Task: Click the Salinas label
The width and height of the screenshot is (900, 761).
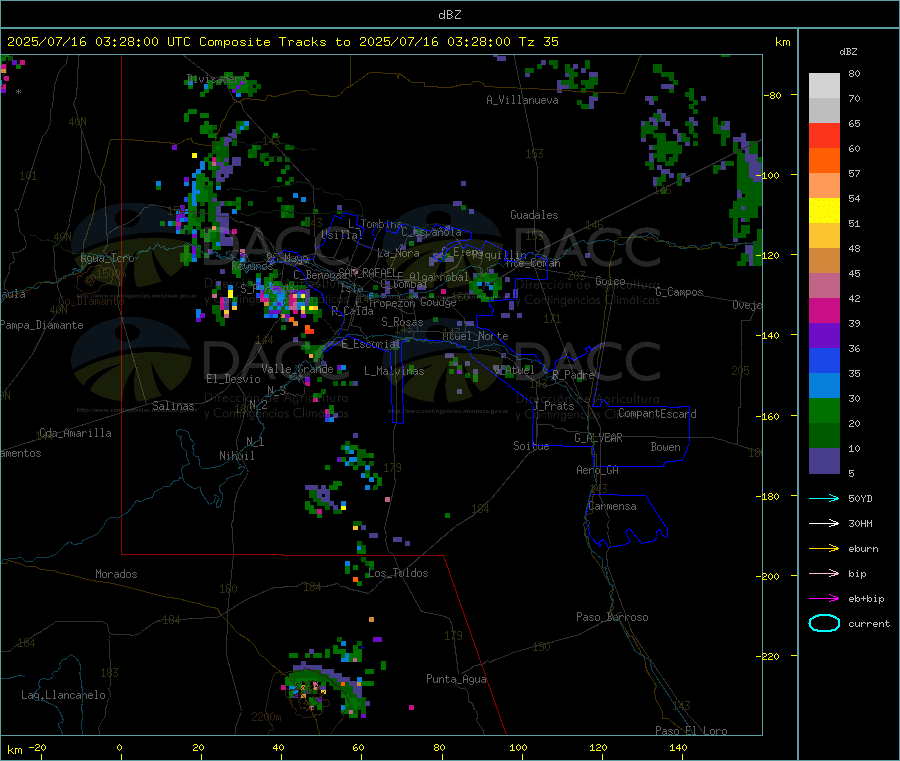Action: click(x=173, y=406)
